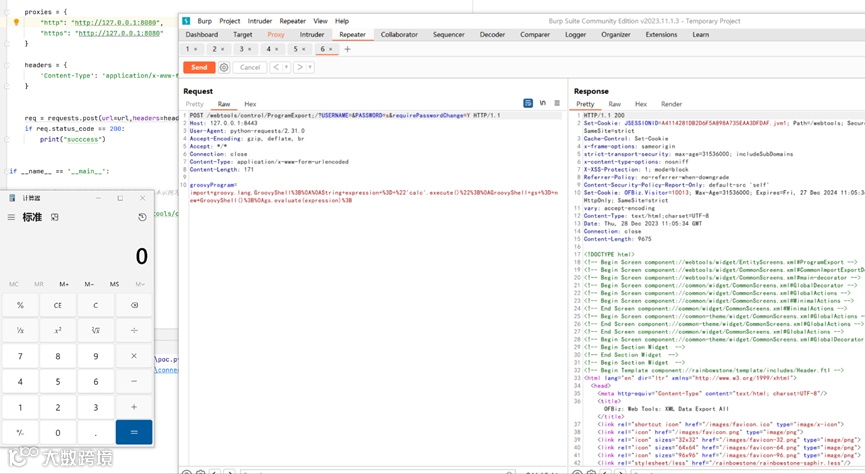Select Response Raw view tab
865x474 pixels.
pyautogui.click(x=615, y=104)
